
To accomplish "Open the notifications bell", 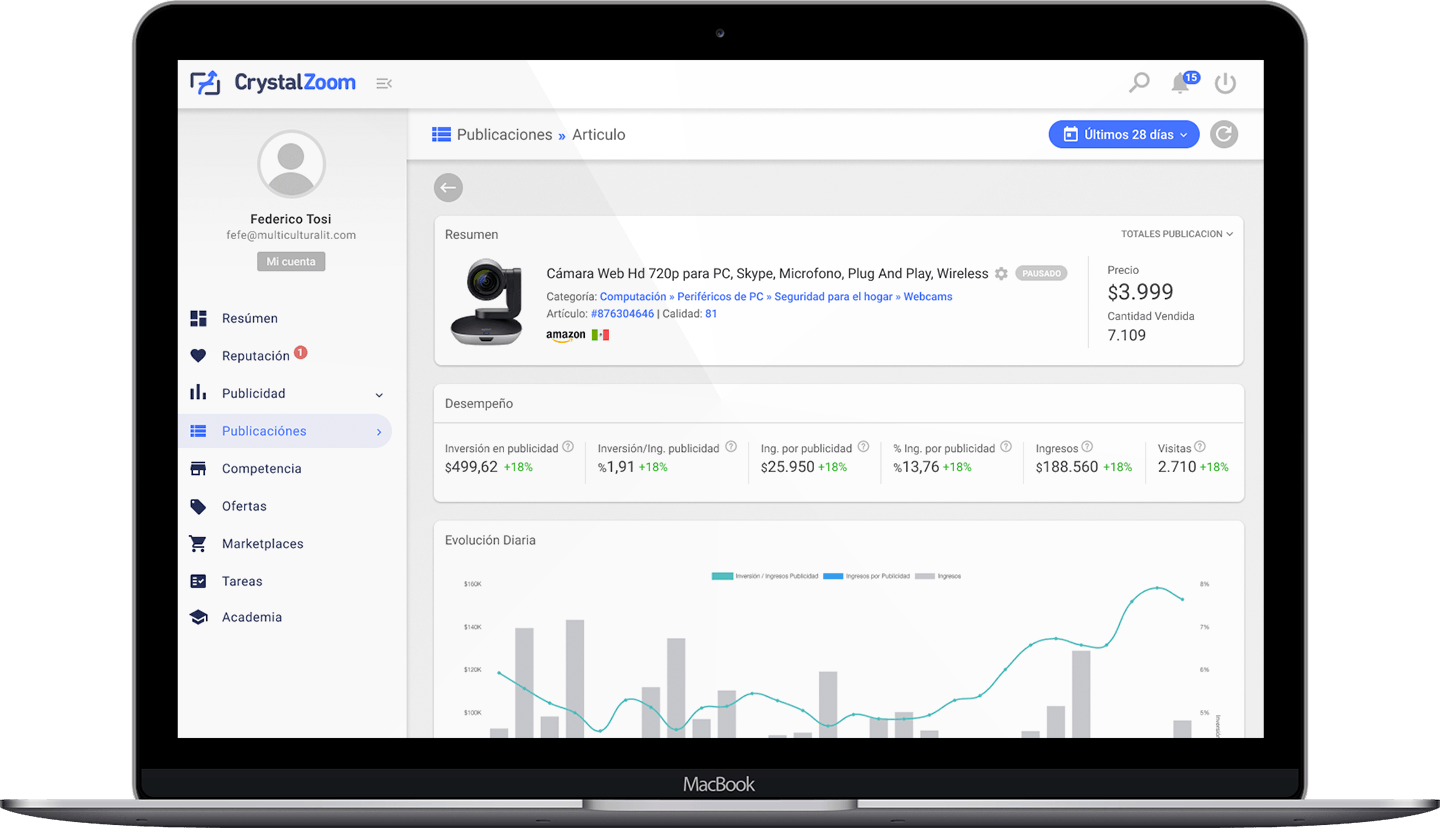I will [x=1181, y=83].
